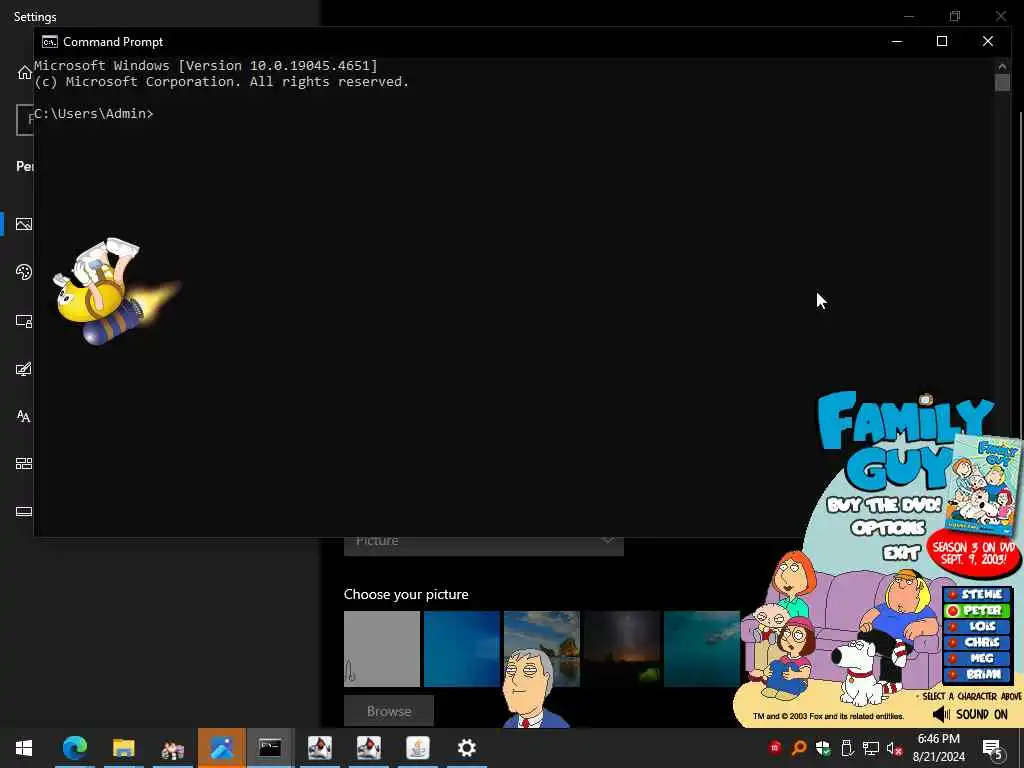
Task: Choose gray first background picture thumbnail
Action: pyautogui.click(x=382, y=648)
